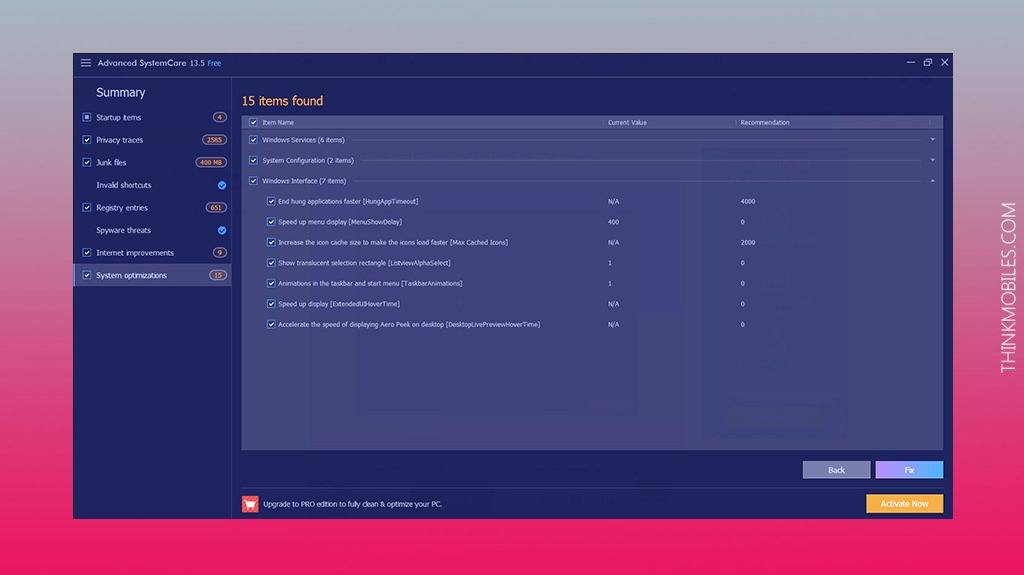This screenshot has height=575, width=1024.
Task: Toggle the select-all checkbox beside Item Name
Action: pos(253,123)
